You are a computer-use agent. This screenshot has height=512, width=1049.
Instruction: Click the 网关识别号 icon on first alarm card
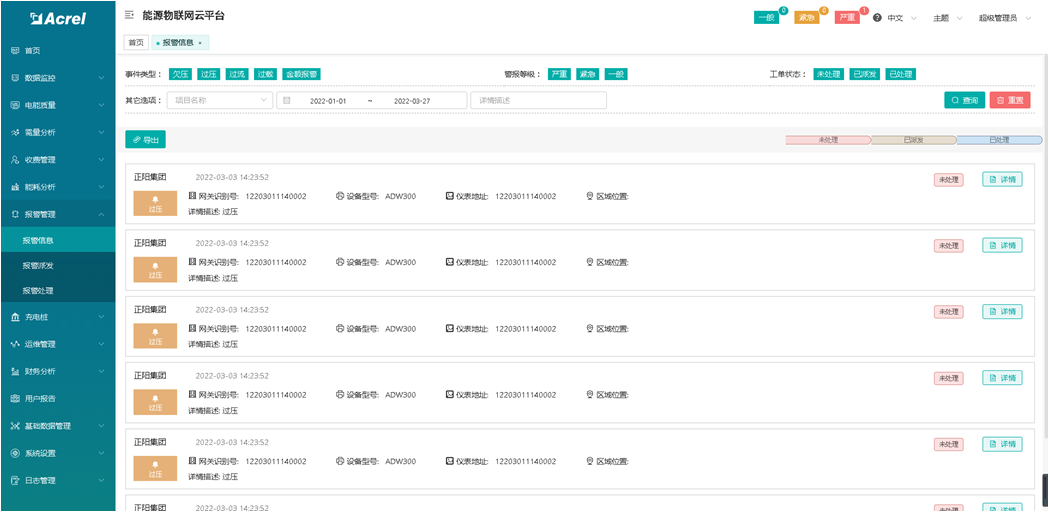click(192, 196)
